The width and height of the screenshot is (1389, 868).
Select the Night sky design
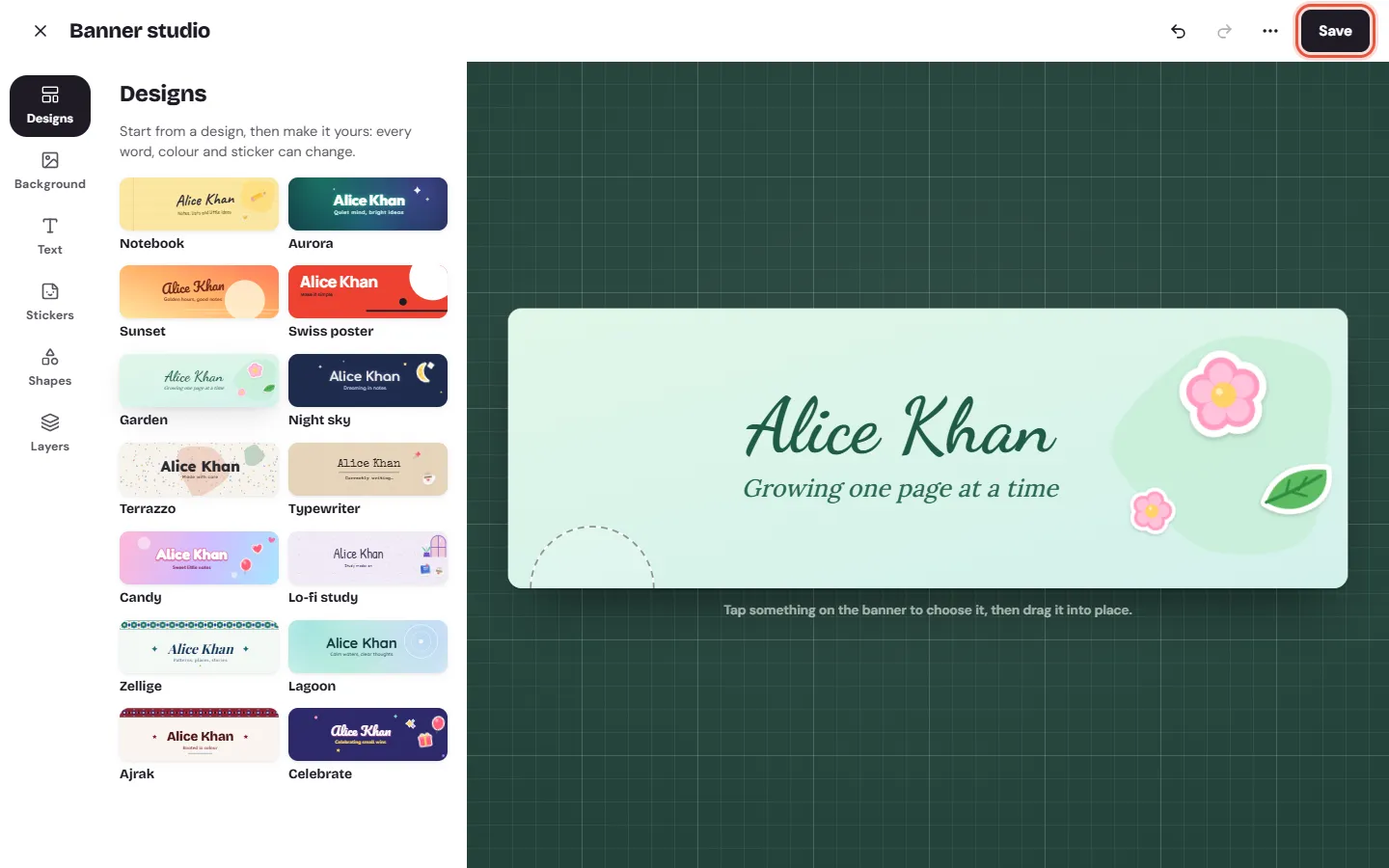[x=368, y=380]
